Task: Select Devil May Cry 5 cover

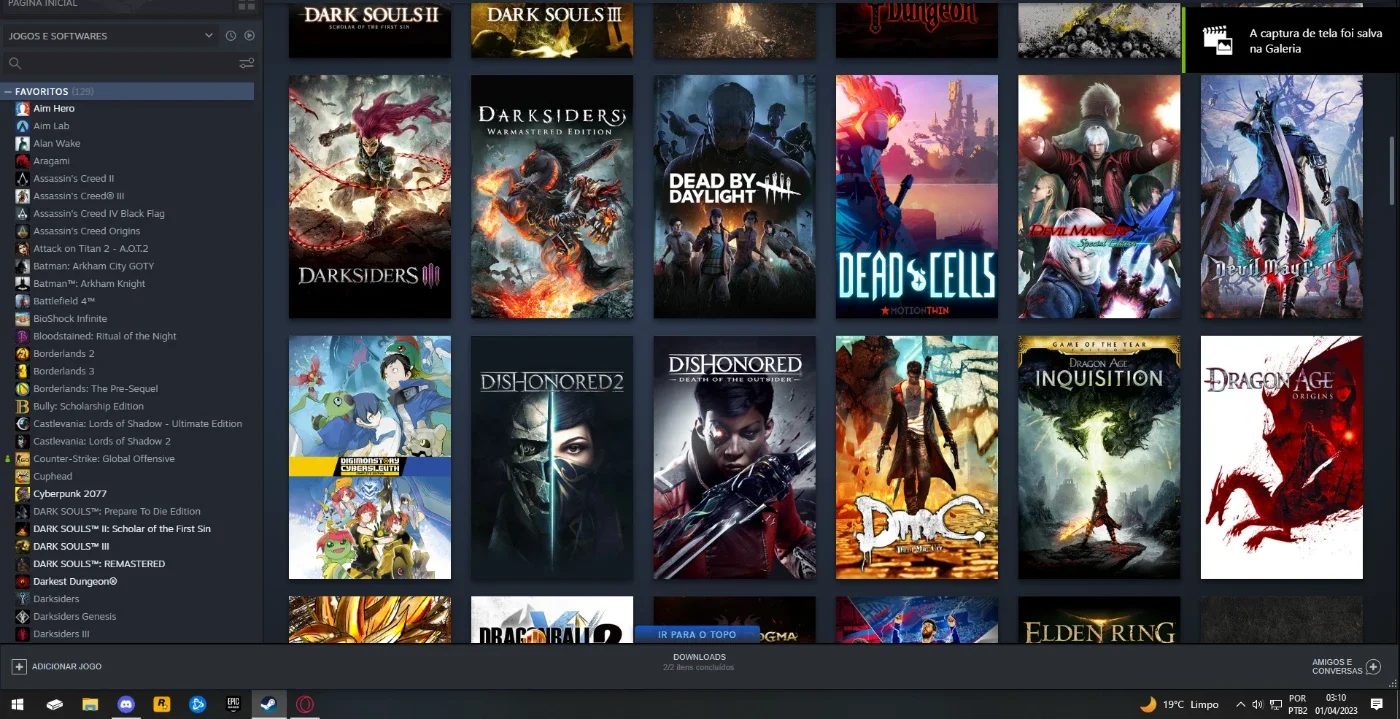Action: pyautogui.click(x=1282, y=197)
